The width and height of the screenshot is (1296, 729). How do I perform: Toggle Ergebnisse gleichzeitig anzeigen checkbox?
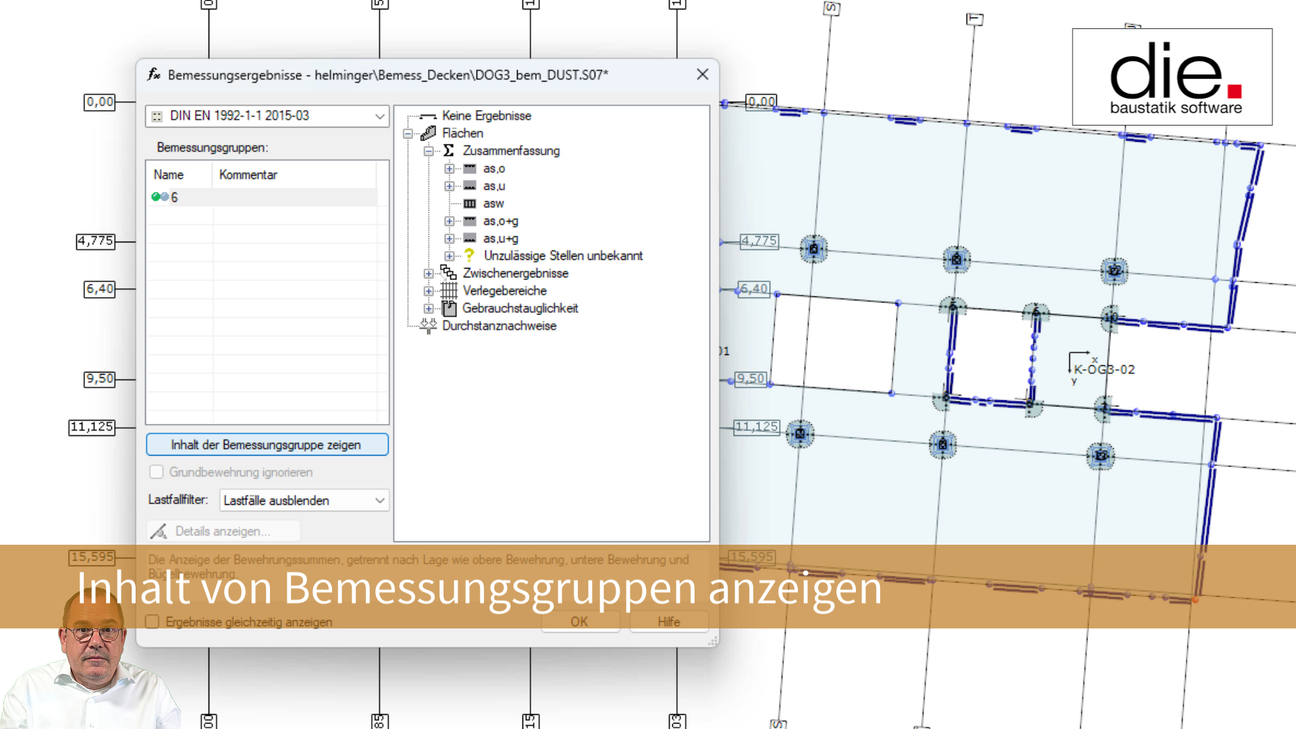click(x=152, y=622)
